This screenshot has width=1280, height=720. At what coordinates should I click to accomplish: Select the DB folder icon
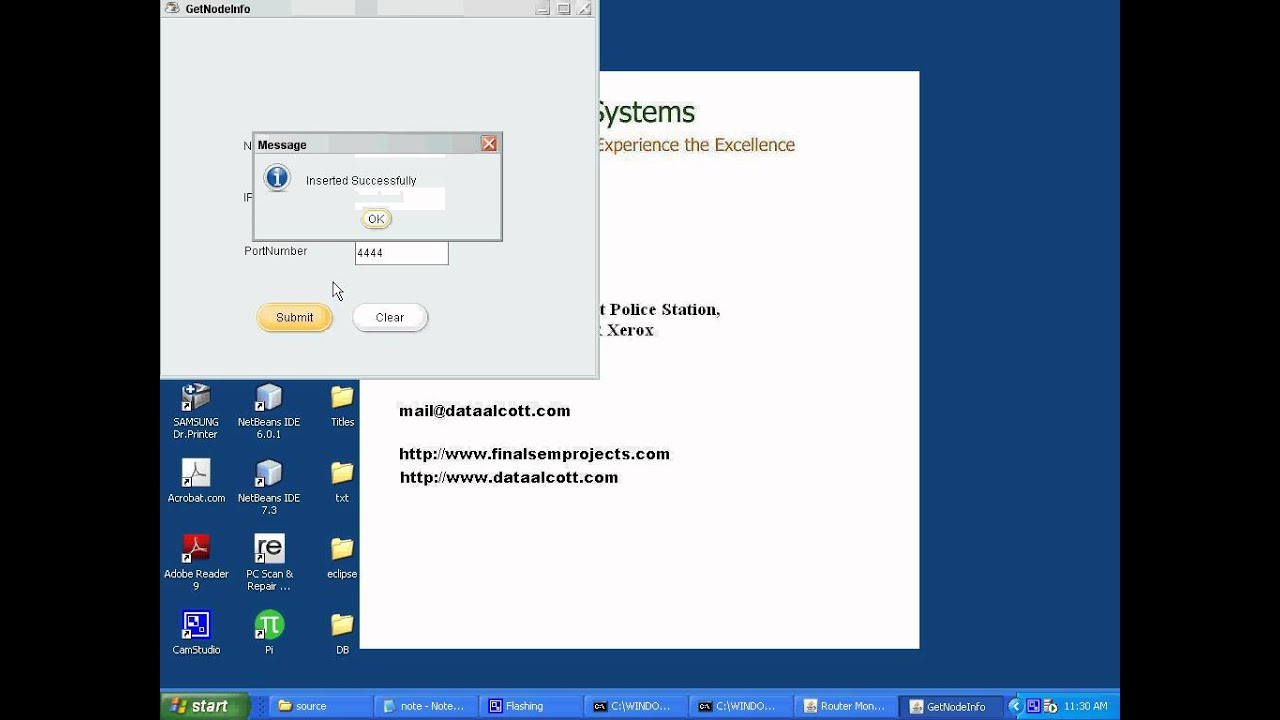pyautogui.click(x=342, y=634)
